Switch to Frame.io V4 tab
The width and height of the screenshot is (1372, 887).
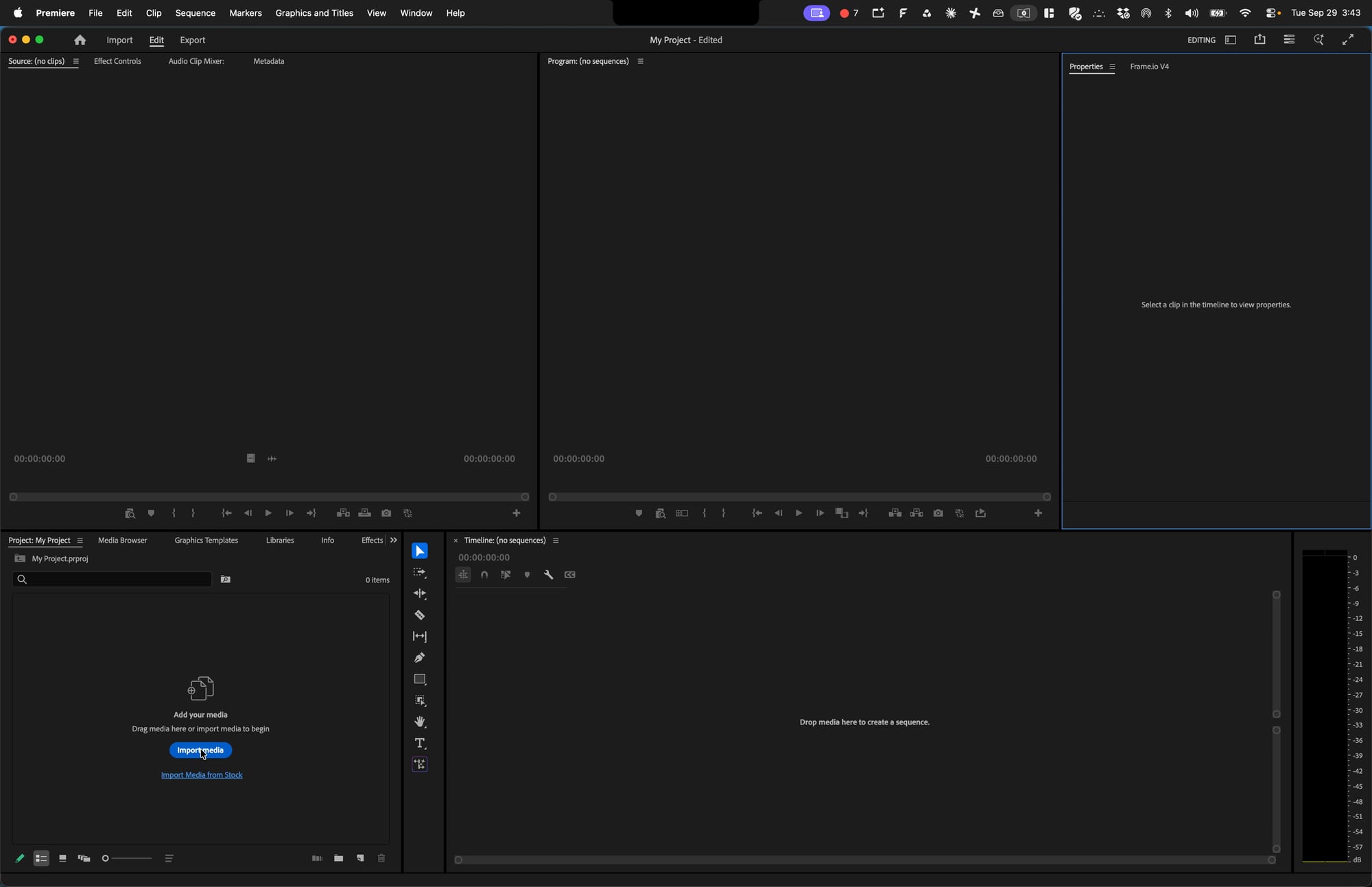(x=1149, y=67)
